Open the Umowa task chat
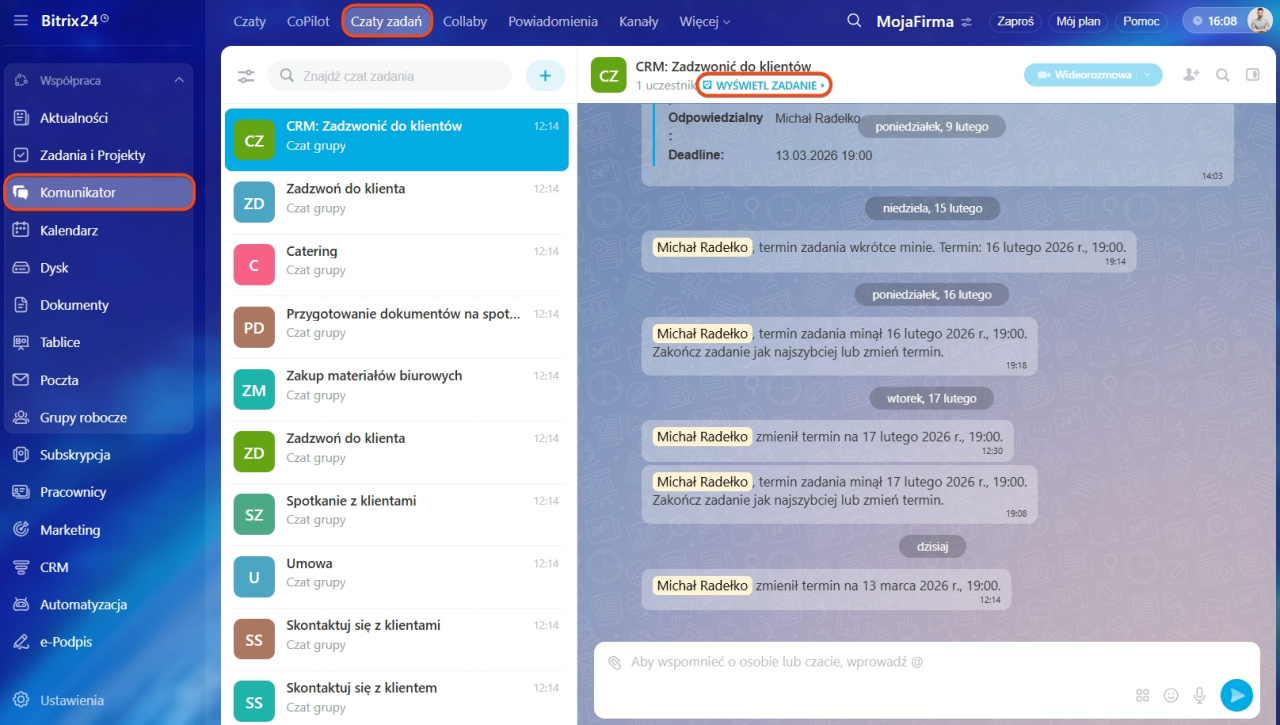This screenshot has height=725, width=1280. pos(397,577)
